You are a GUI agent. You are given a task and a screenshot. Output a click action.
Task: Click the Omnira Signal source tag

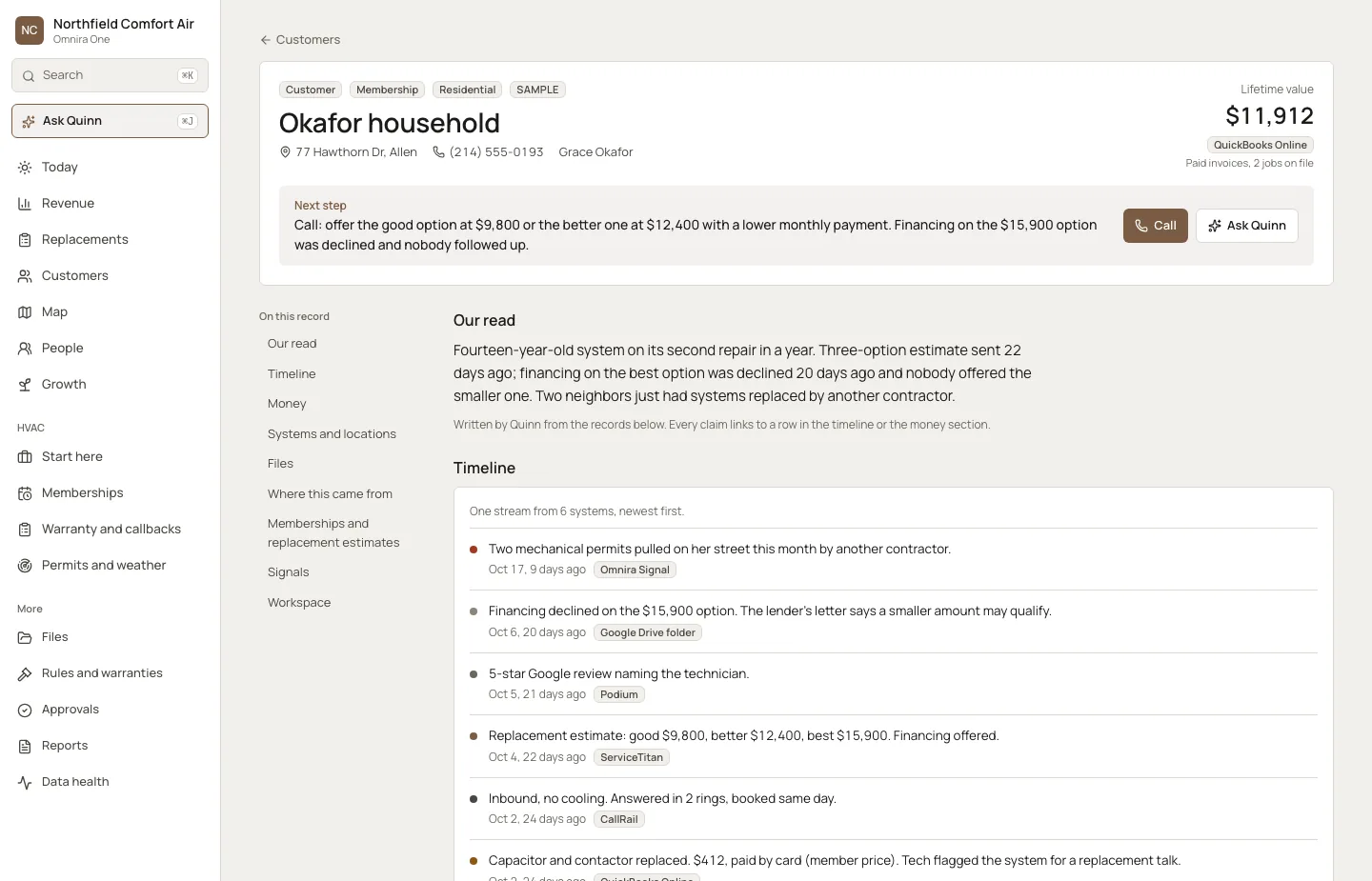click(635, 570)
